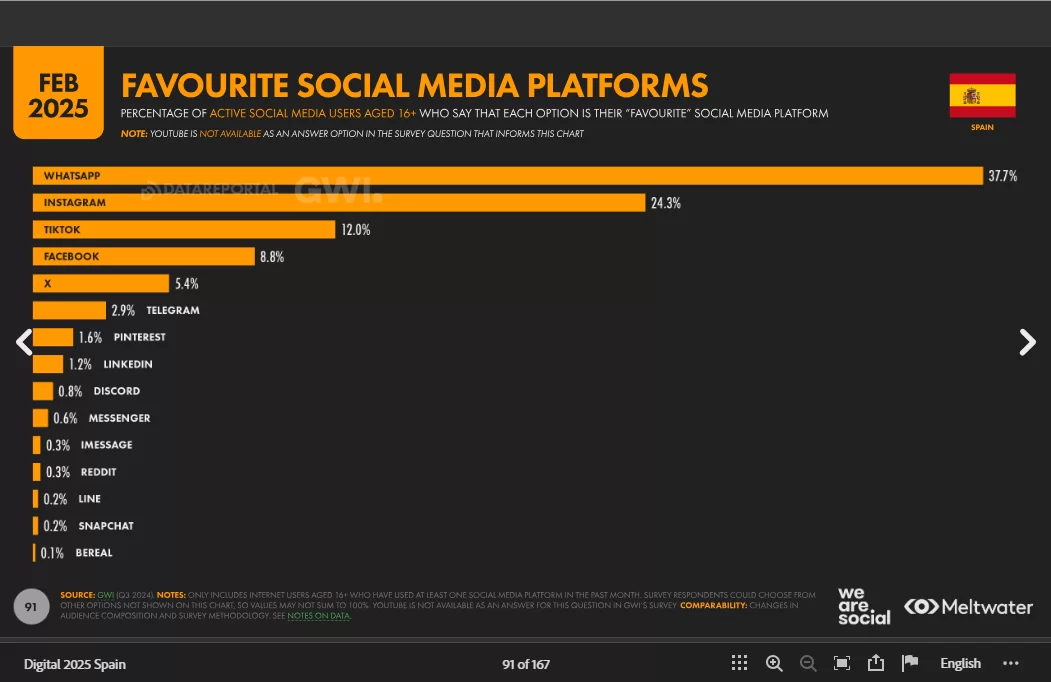Click the 1.2% value

[x=80, y=363]
